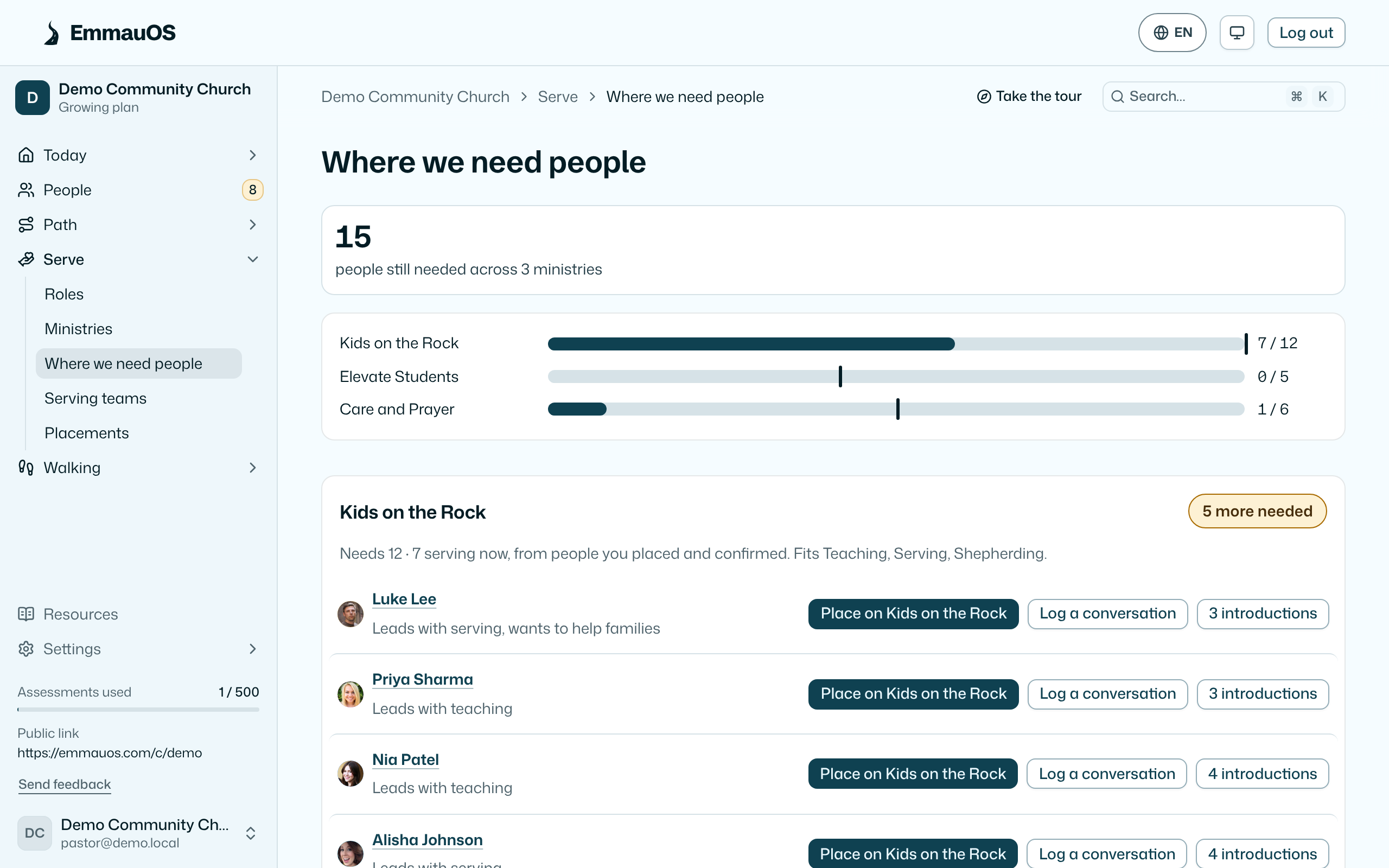Image resolution: width=1389 pixels, height=868 pixels.
Task: Place Luke Lee on Kids on the Rock
Action: click(x=913, y=614)
